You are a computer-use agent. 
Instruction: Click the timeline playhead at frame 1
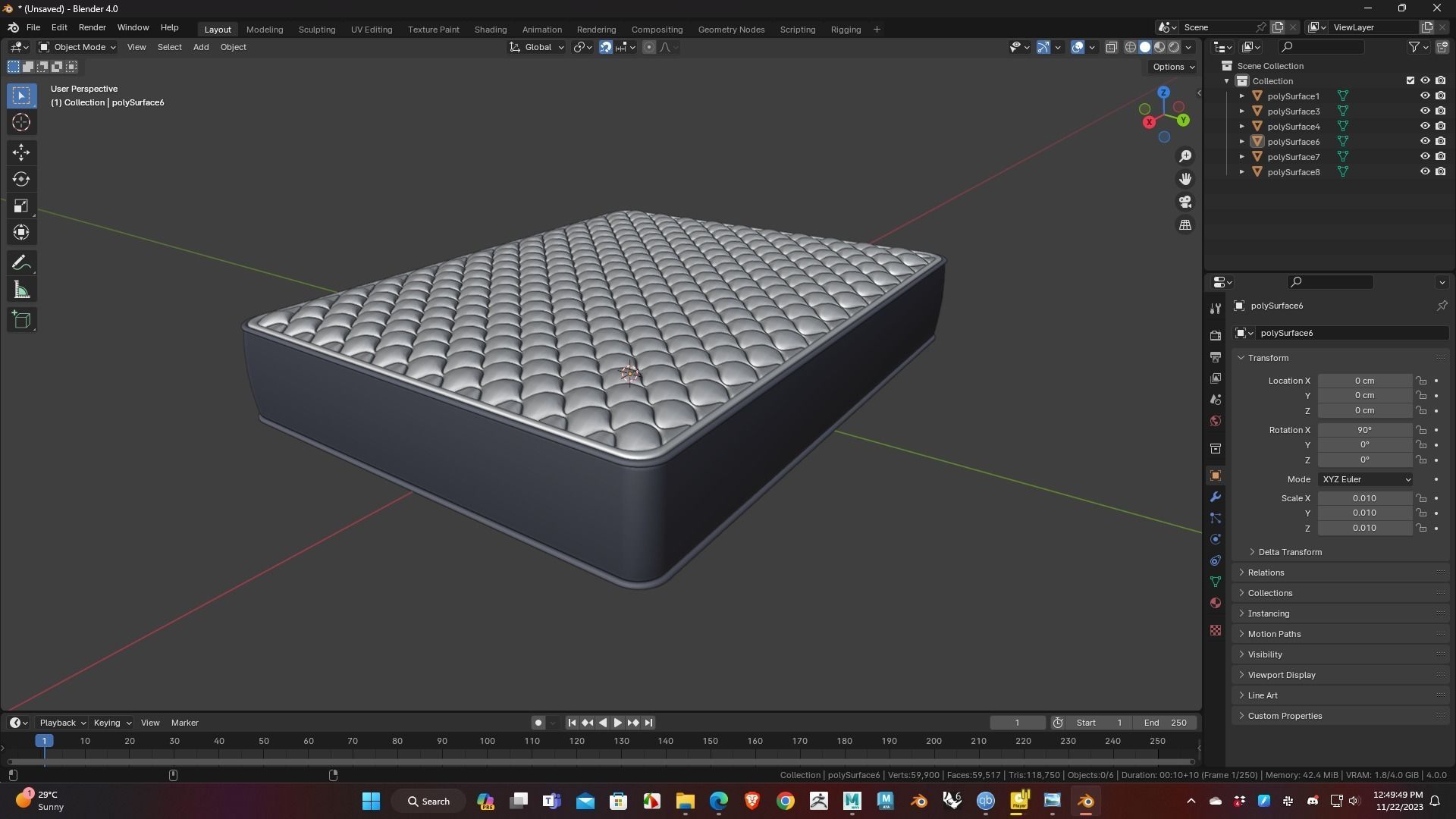point(44,741)
